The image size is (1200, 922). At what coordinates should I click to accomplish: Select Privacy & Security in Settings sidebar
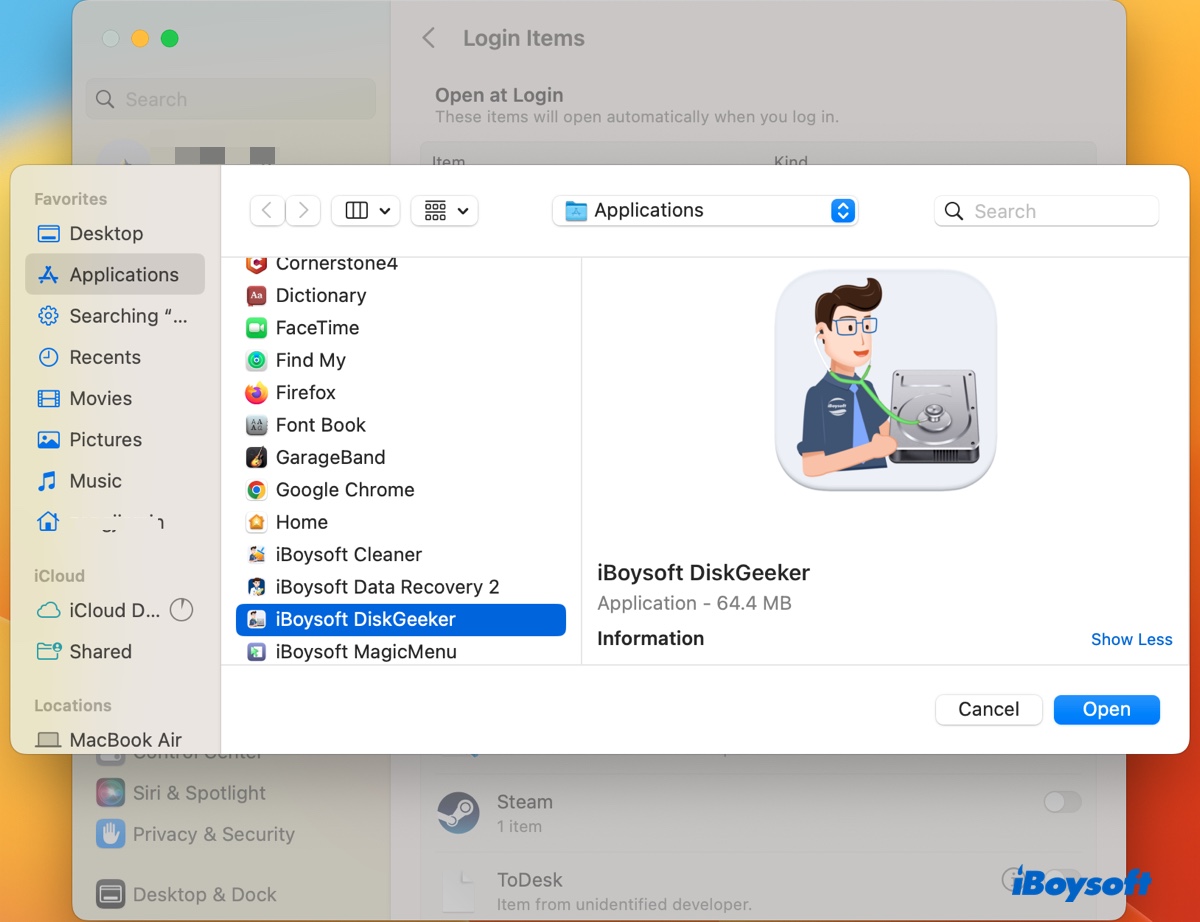(213, 835)
